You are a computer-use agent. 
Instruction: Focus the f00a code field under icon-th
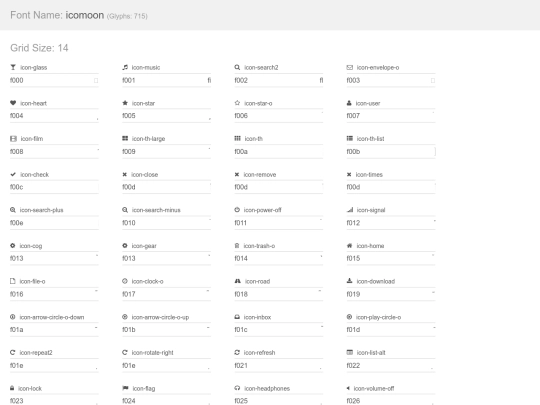279,152
